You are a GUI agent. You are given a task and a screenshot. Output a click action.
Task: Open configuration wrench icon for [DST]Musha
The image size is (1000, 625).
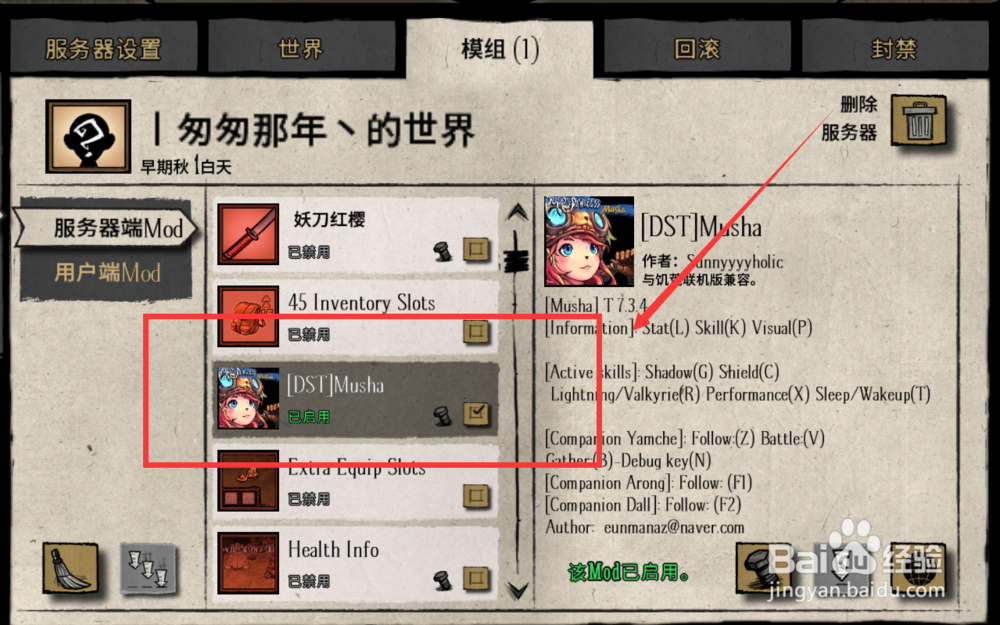coord(442,415)
